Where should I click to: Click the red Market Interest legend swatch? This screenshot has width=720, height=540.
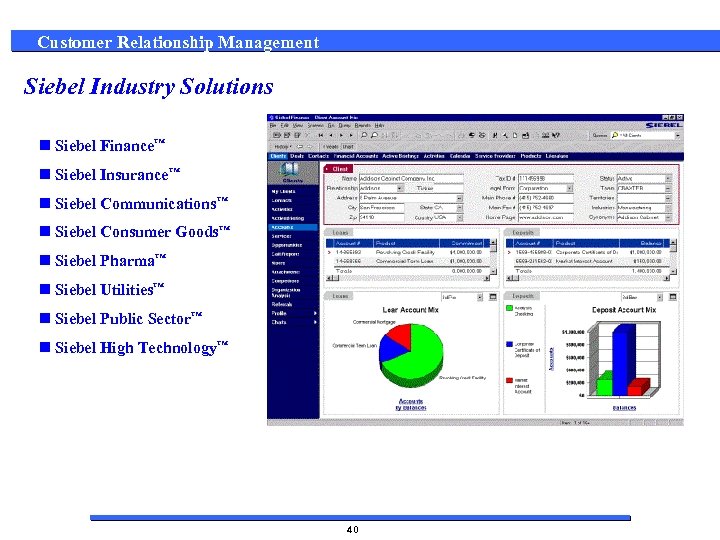pyautogui.click(x=509, y=381)
